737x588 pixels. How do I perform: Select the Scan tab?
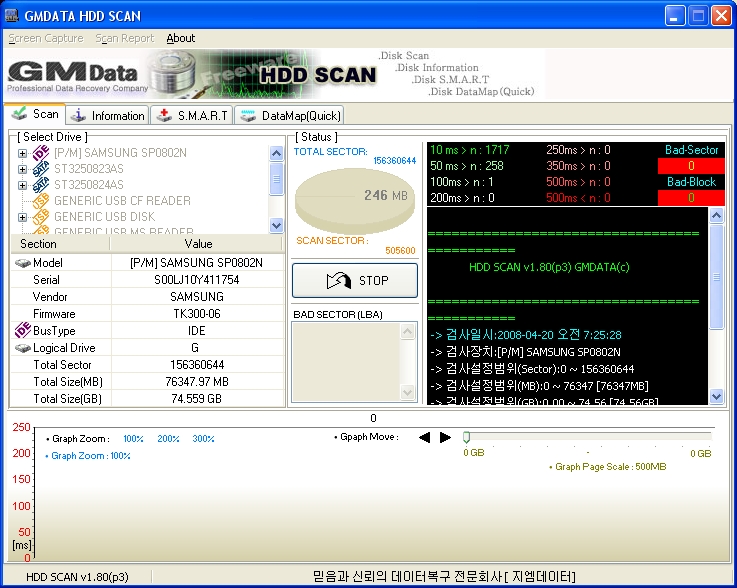(x=35, y=114)
